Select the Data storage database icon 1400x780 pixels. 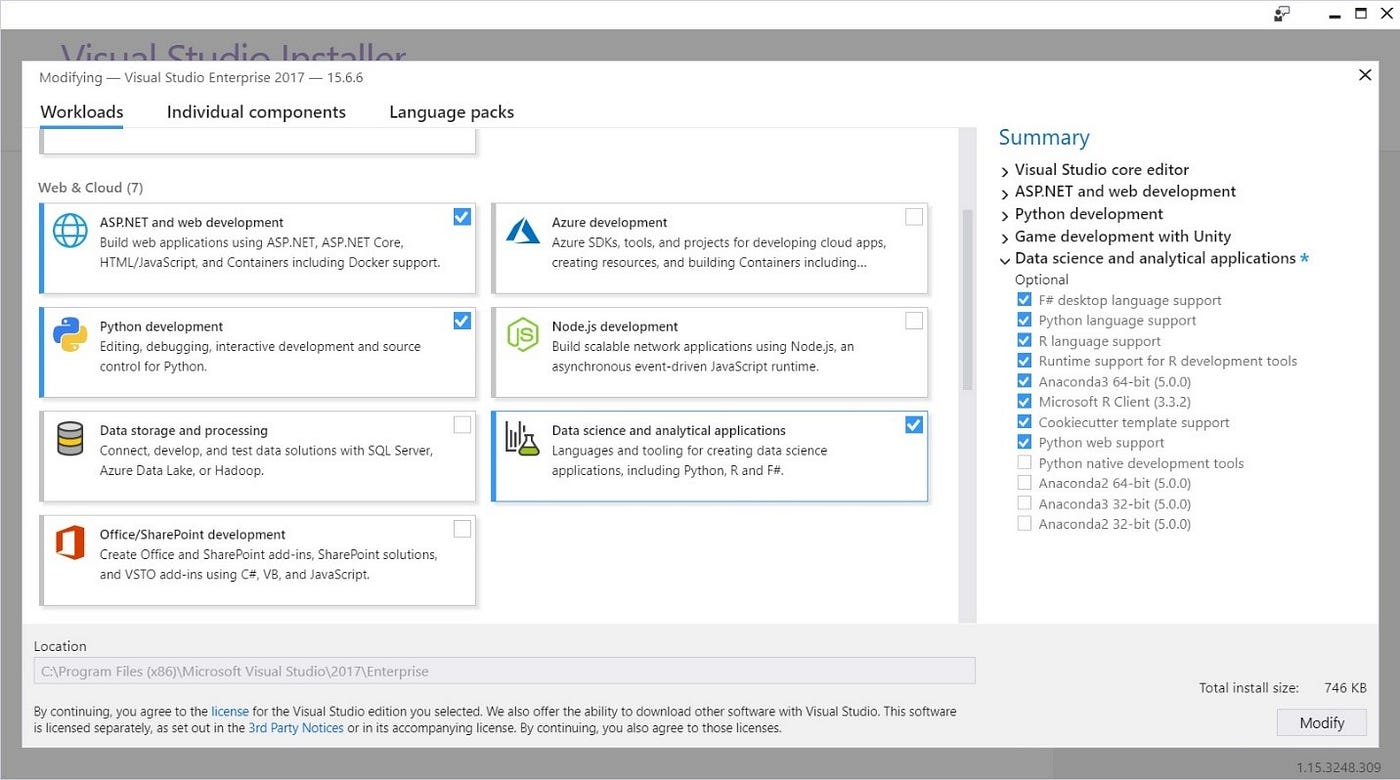click(x=68, y=438)
